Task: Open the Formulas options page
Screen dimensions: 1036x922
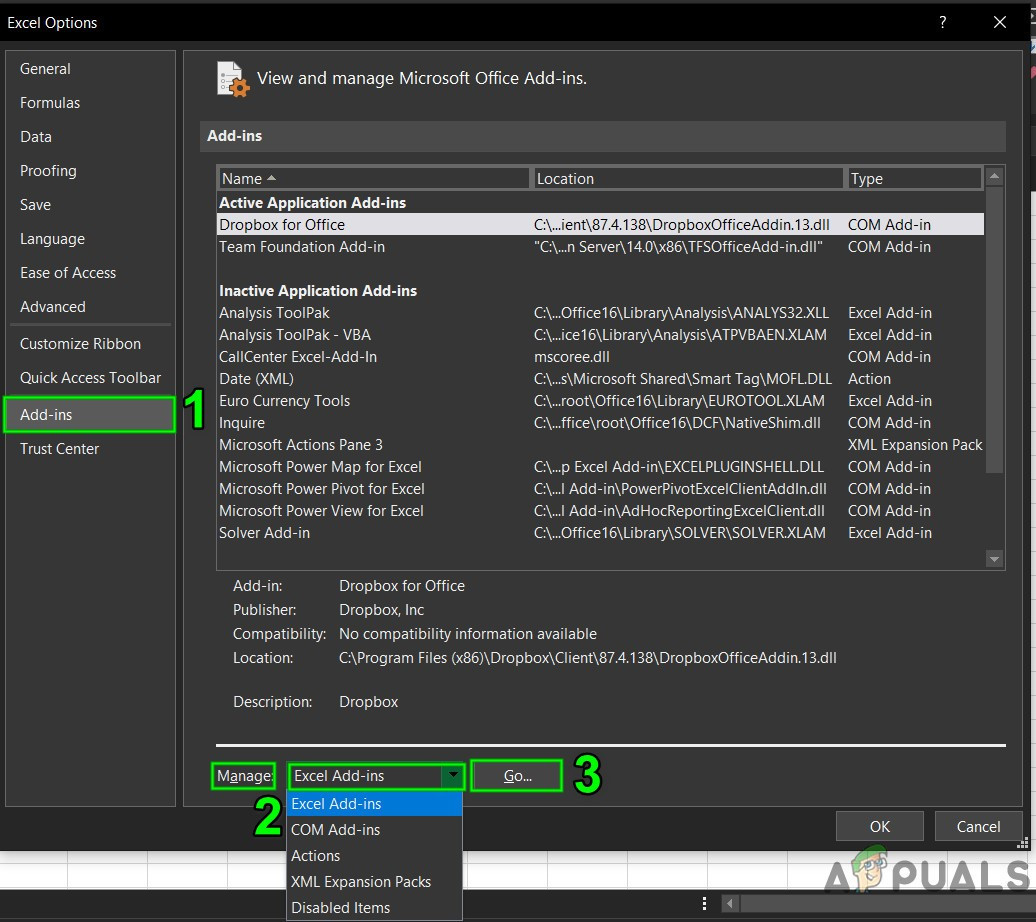Action: click(x=50, y=103)
